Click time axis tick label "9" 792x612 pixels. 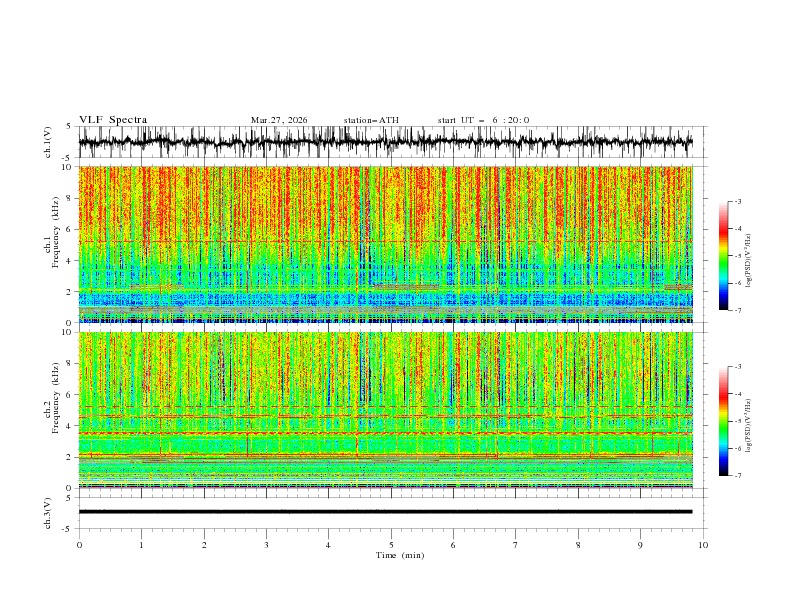[640, 545]
